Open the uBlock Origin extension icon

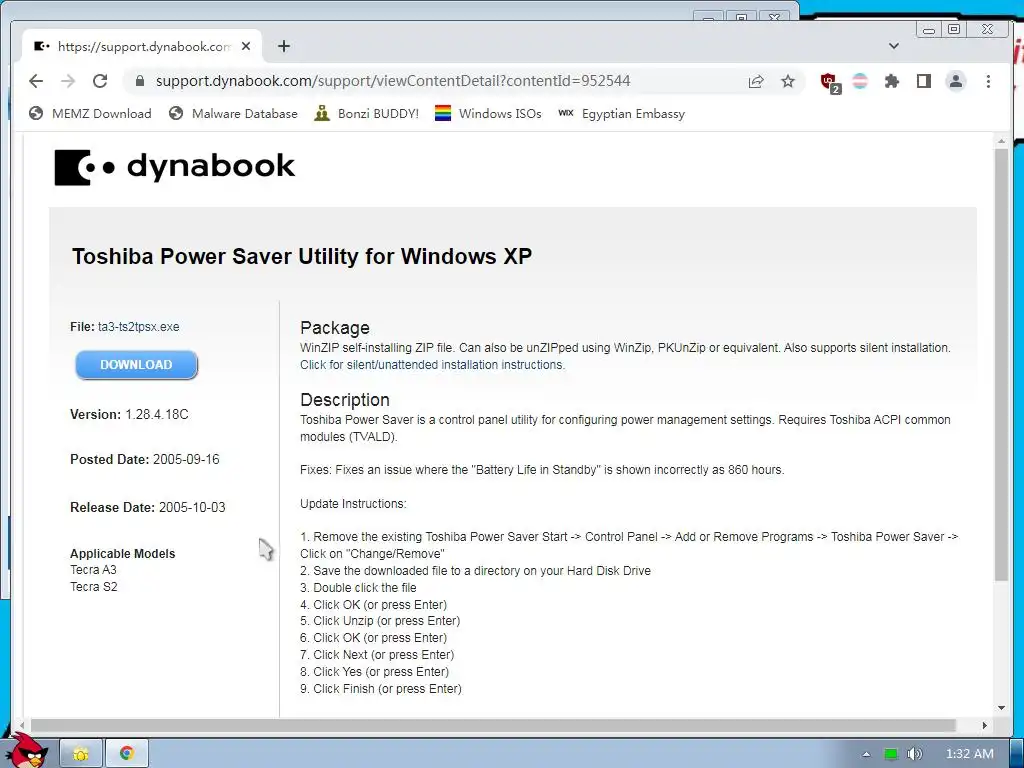pyautogui.click(x=830, y=82)
